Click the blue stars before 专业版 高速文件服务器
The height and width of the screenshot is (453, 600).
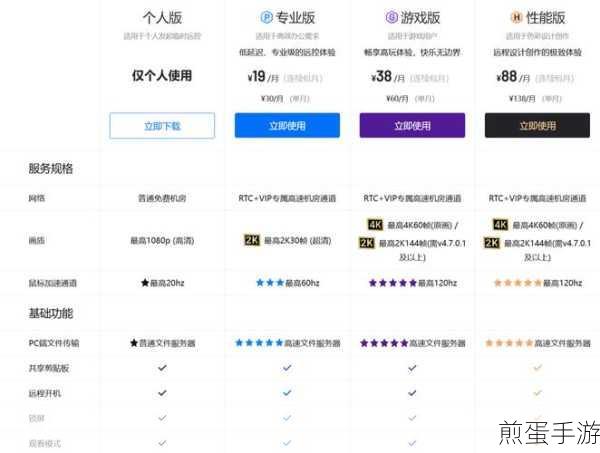(x=259, y=343)
